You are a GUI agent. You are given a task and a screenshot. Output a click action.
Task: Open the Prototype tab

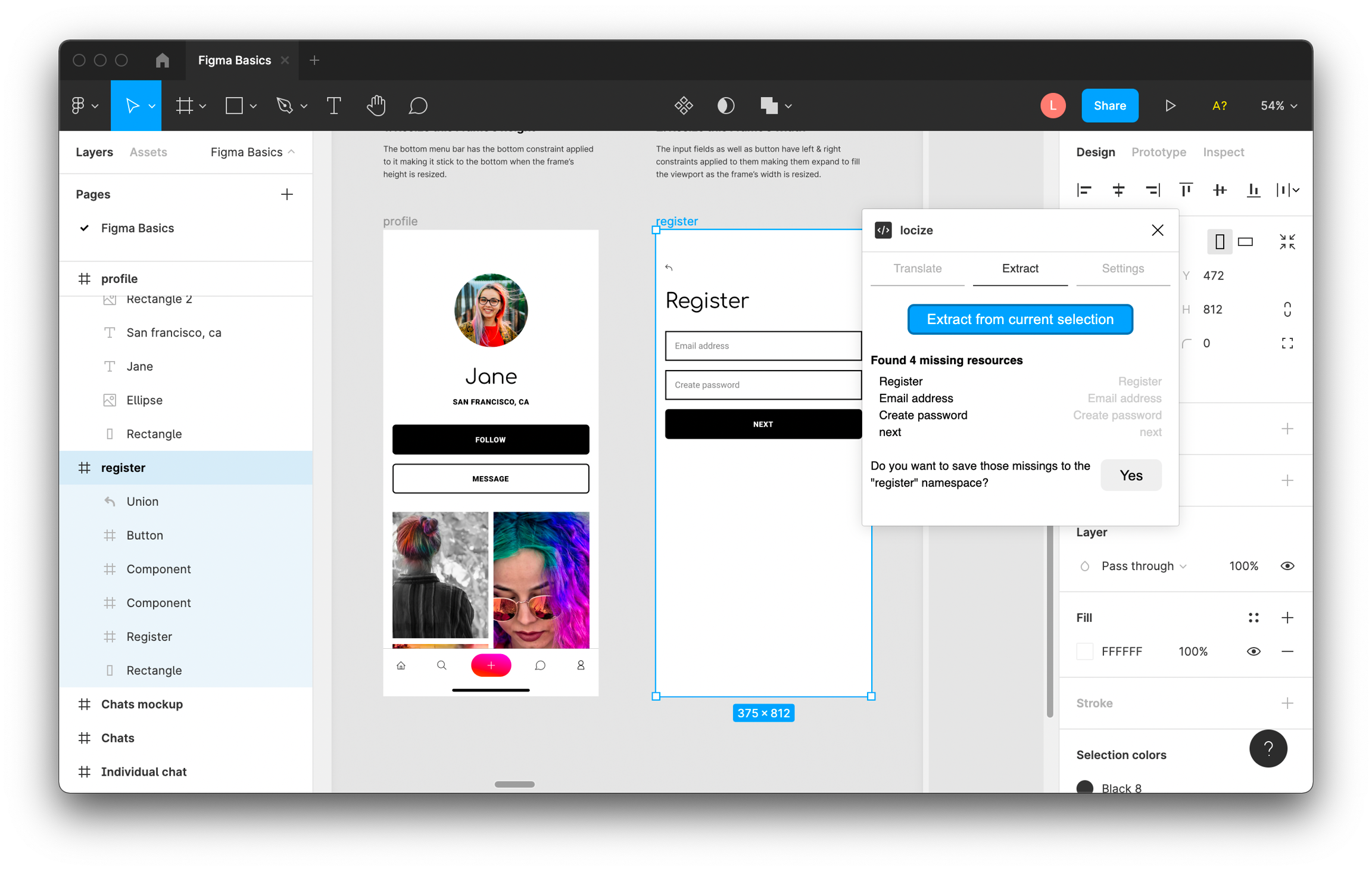[x=1158, y=152]
